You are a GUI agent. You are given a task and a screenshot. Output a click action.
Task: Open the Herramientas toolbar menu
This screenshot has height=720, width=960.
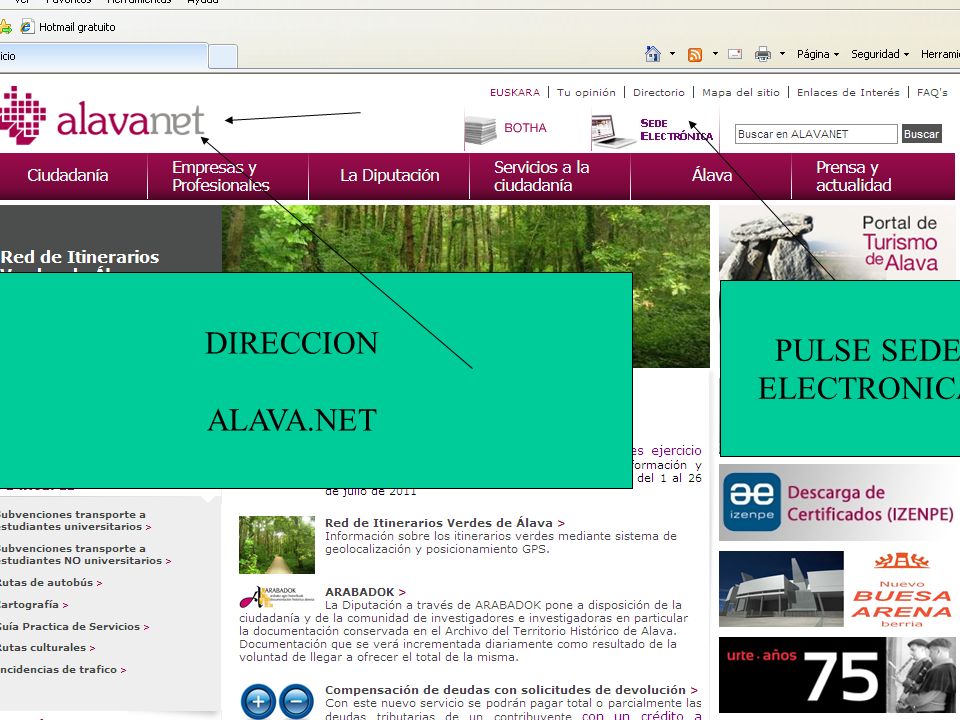click(x=940, y=54)
